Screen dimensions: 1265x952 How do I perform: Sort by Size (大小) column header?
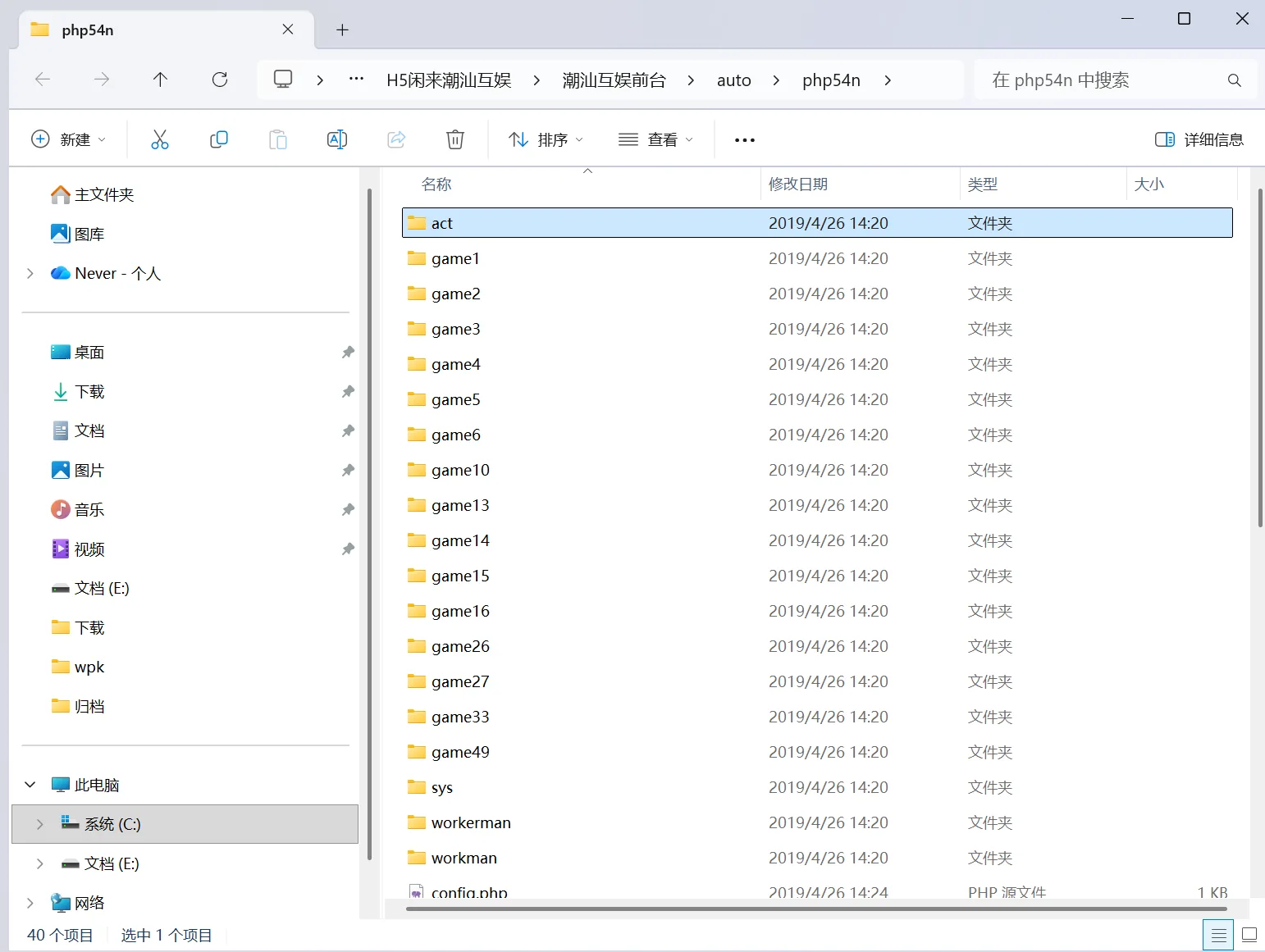tap(1149, 184)
